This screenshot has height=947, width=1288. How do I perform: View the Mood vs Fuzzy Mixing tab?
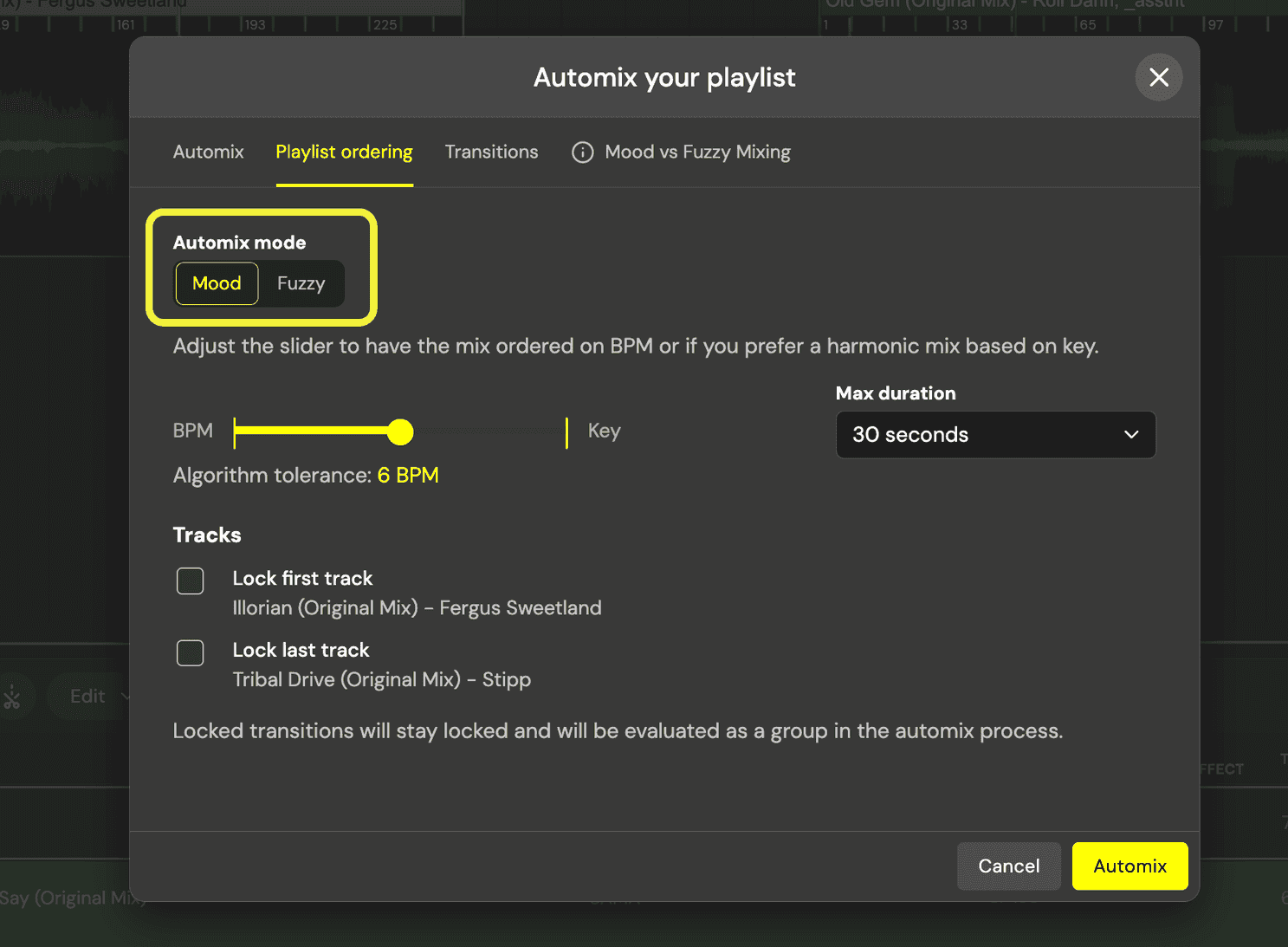(697, 152)
